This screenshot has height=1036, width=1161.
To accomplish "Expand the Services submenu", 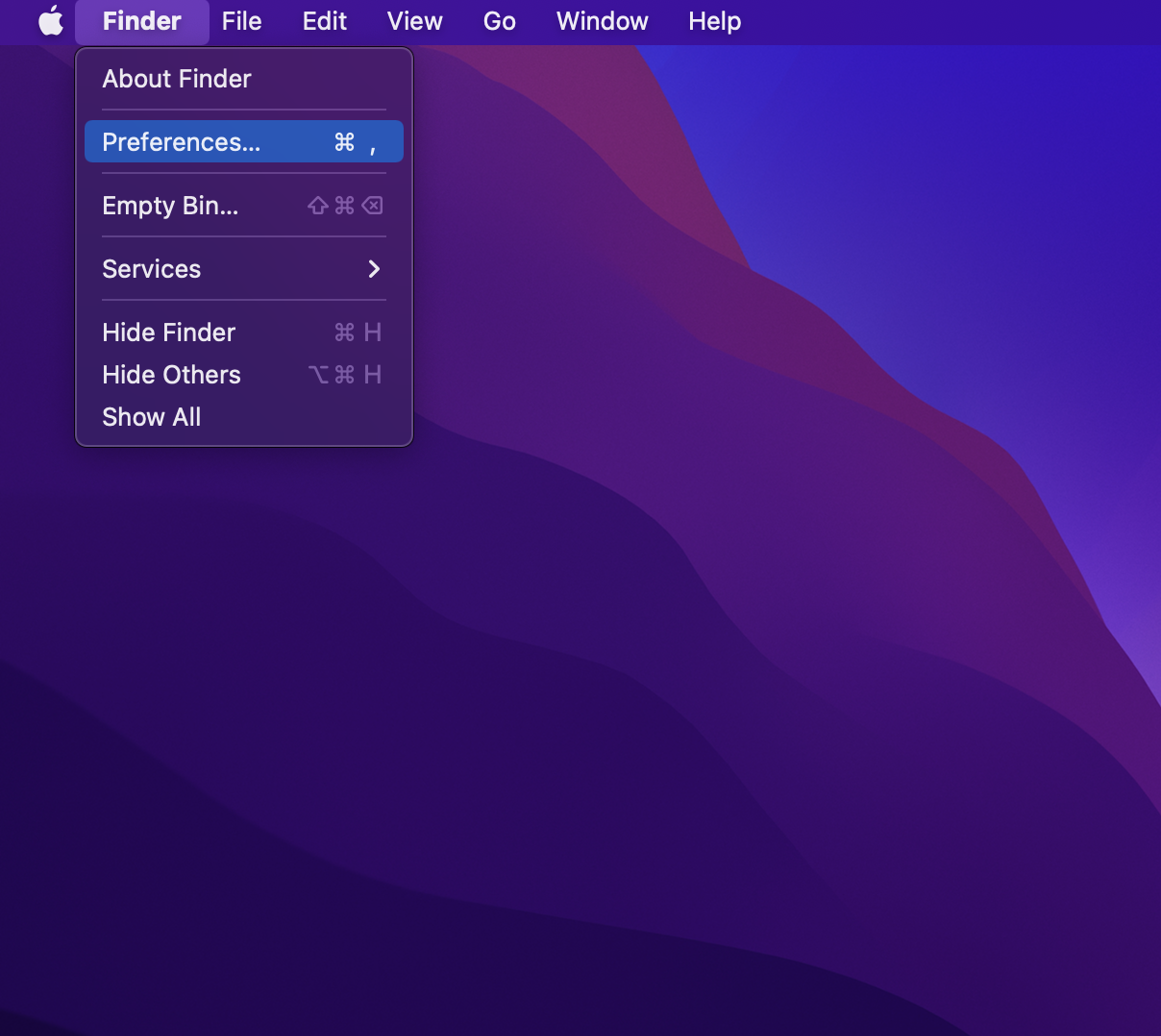I will pyautogui.click(x=244, y=269).
